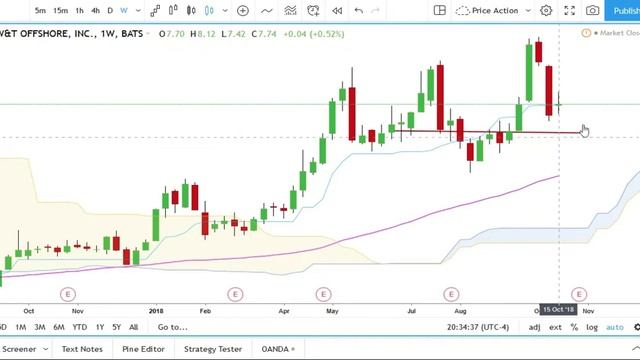Screen dimensions: 640x360
Task: Open the Screener tab
Action: coord(19,349)
